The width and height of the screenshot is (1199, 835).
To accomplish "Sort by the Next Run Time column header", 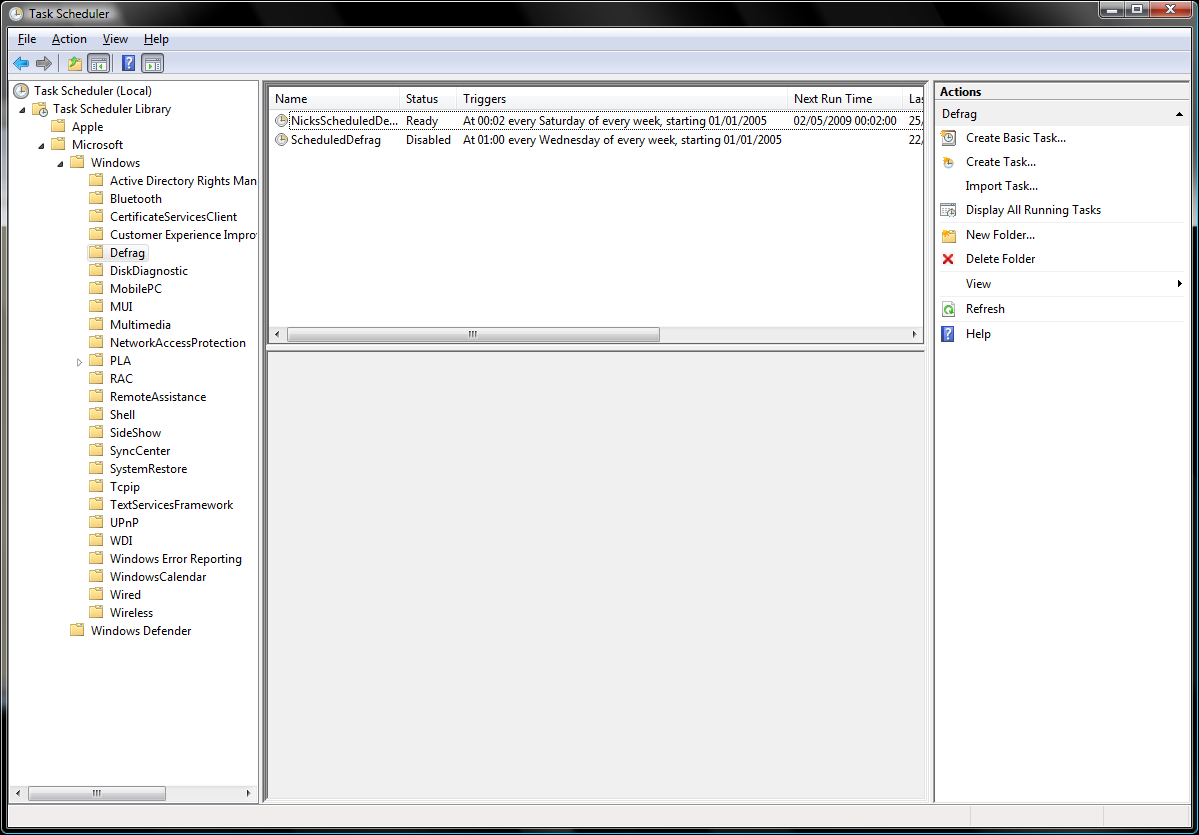I will point(845,99).
